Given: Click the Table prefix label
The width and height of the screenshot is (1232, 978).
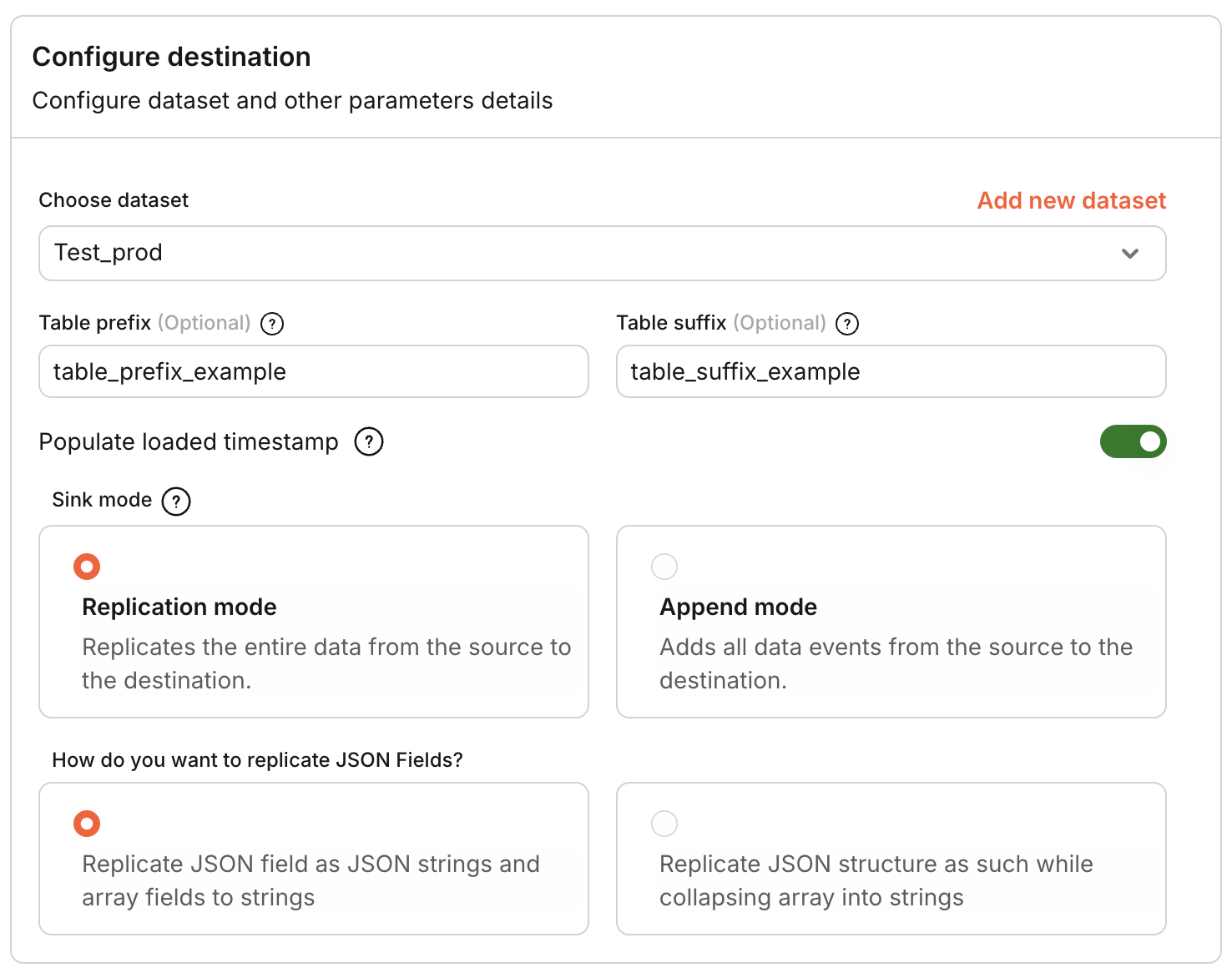Looking at the screenshot, I should (95, 323).
